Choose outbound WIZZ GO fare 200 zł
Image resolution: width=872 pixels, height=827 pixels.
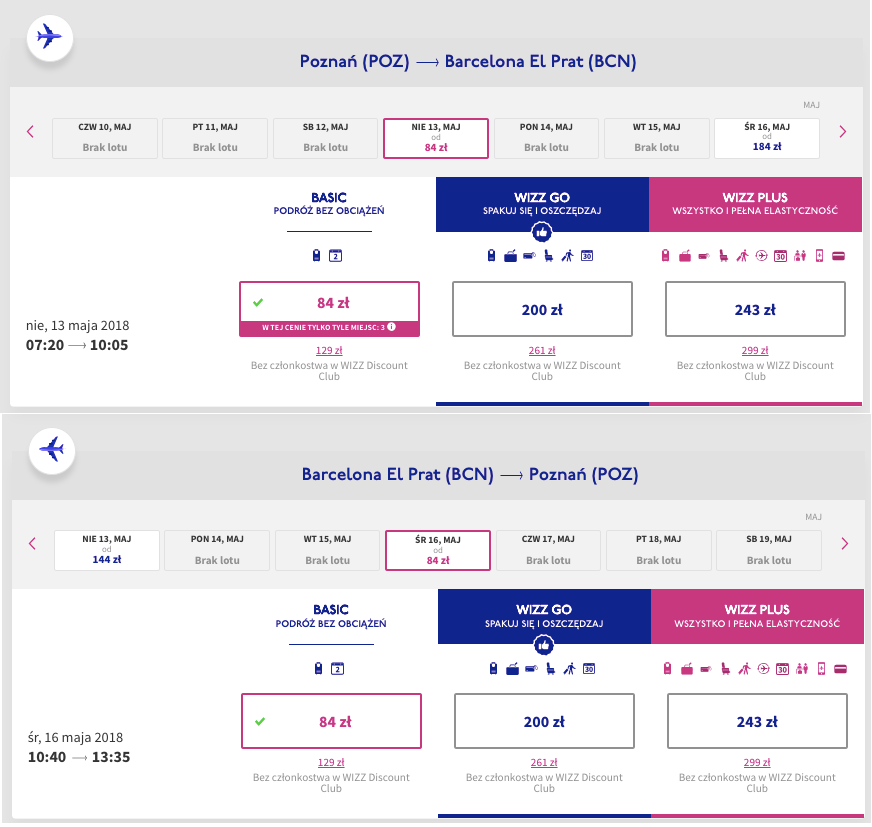tap(542, 309)
